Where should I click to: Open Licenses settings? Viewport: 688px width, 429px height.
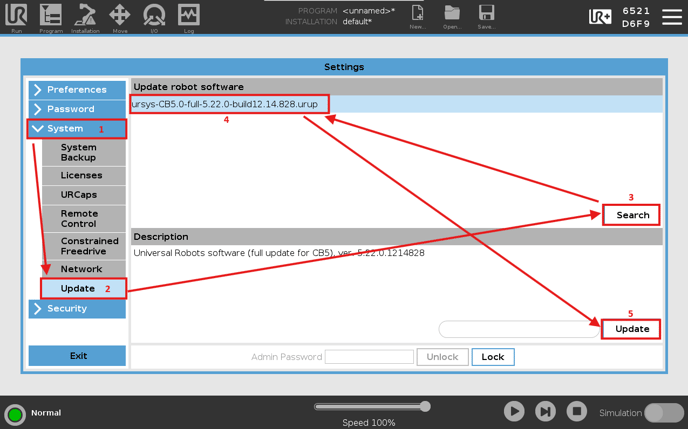coord(84,175)
